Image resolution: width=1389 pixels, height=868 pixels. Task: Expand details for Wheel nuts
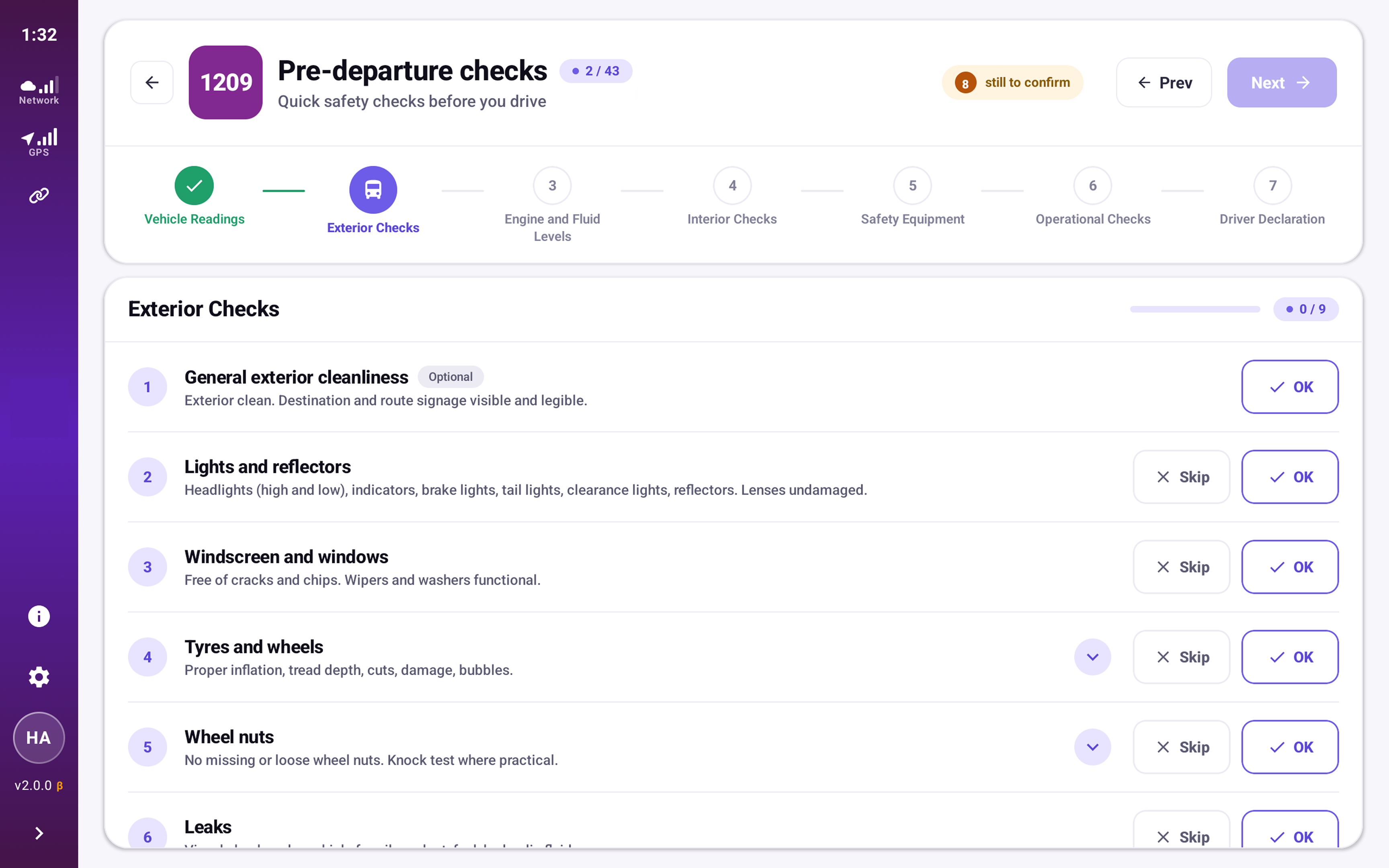[1092, 747]
